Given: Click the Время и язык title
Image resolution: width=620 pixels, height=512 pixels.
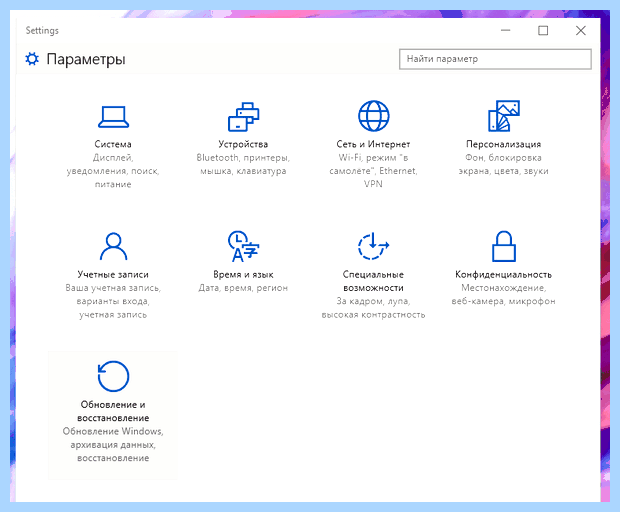Looking at the screenshot, I should [243, 274].
